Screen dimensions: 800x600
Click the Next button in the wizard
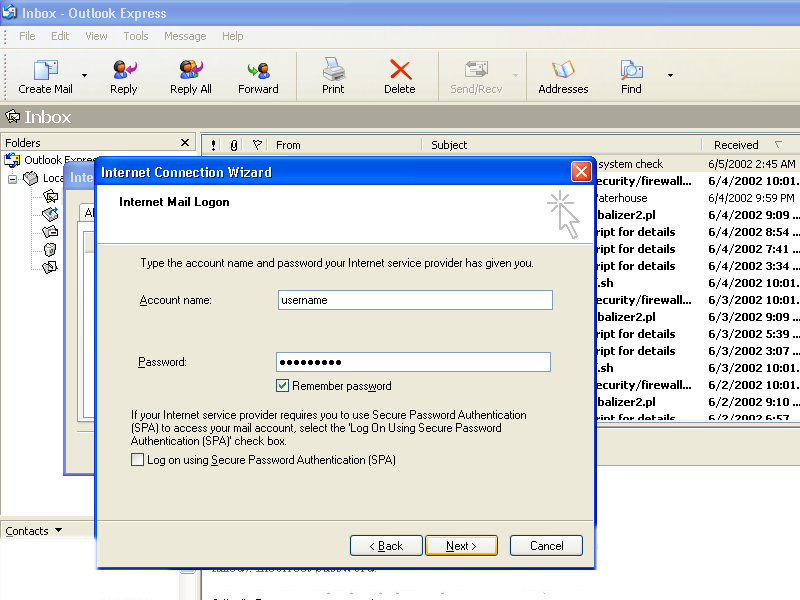coord(461,545)
